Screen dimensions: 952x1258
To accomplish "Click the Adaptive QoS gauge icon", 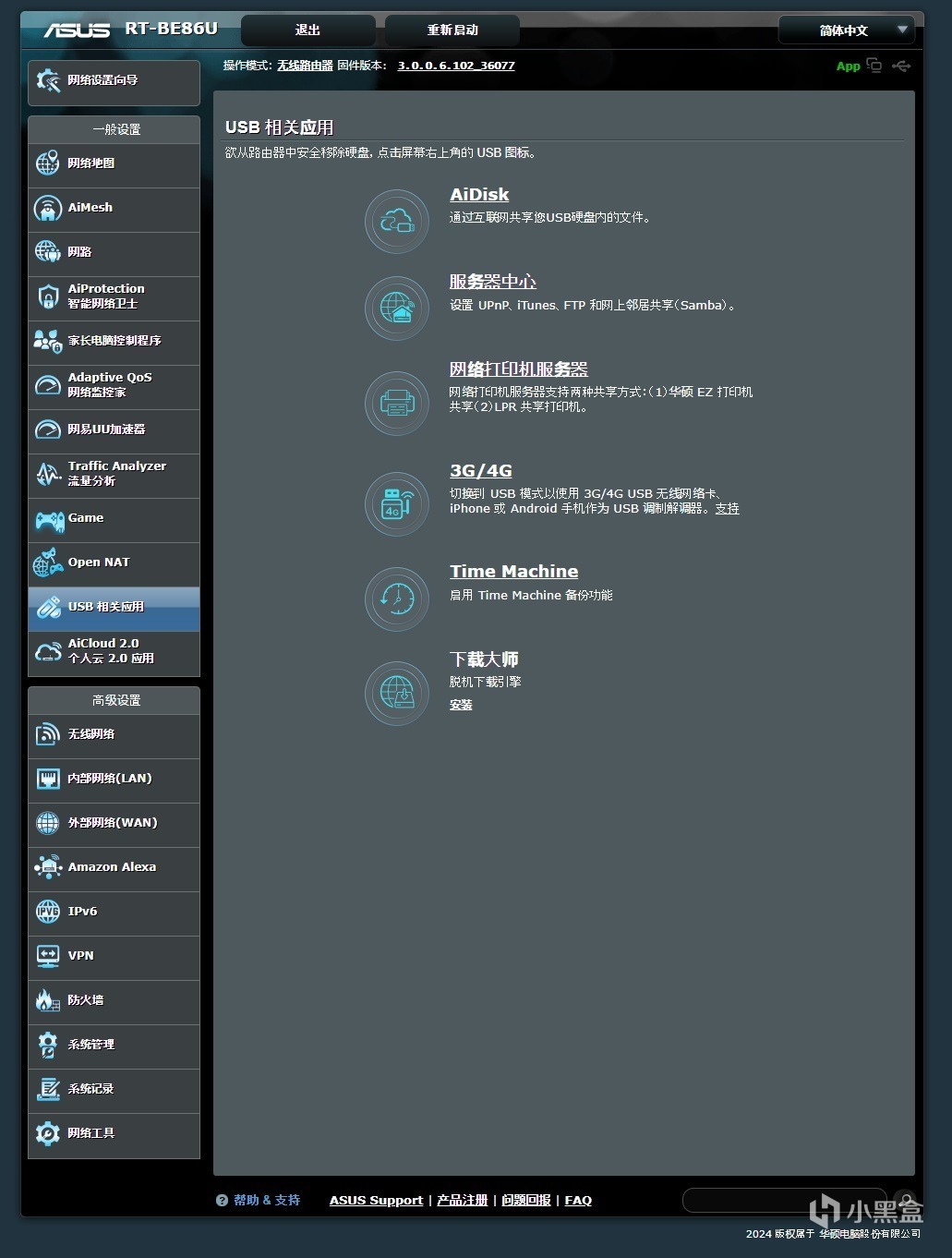I will (x=48, y=385).
